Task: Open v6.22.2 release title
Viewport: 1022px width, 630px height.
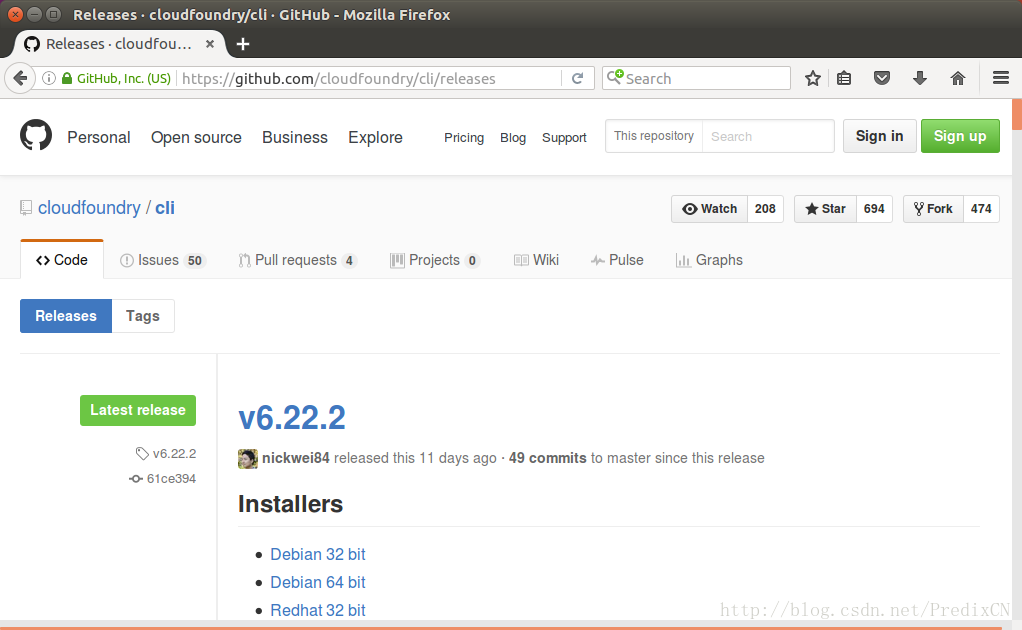Action: pos(291,418)
